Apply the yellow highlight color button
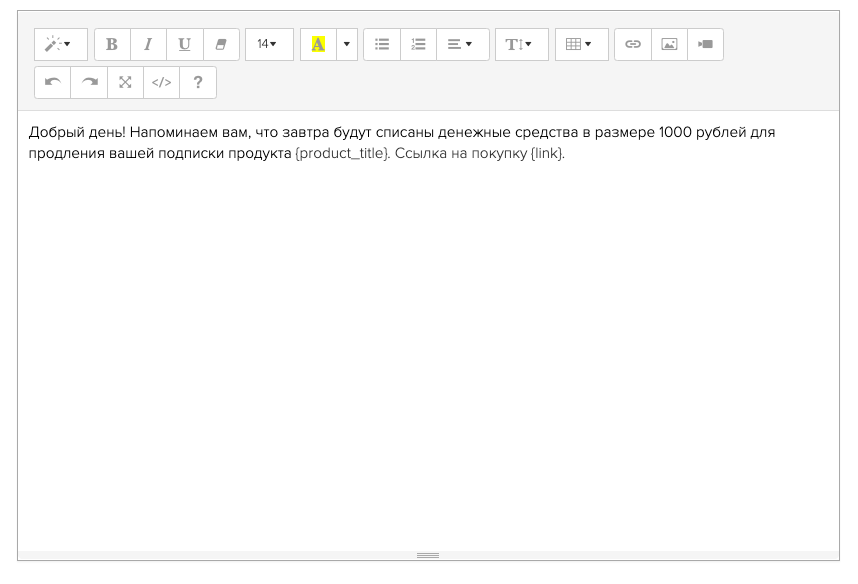The width and height of the screenshot is (858, 584). click(x=318, y=45)
